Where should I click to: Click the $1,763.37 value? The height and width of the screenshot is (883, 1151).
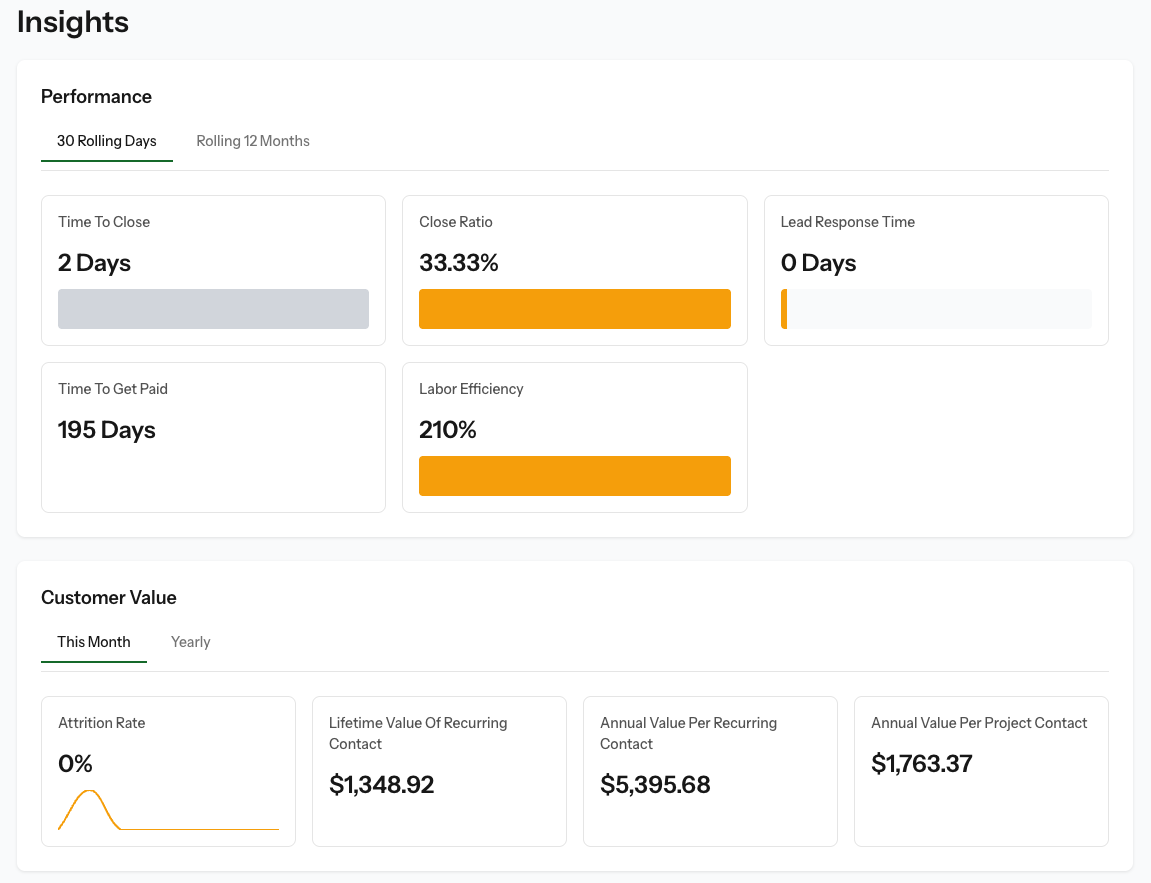coord(921,764)
